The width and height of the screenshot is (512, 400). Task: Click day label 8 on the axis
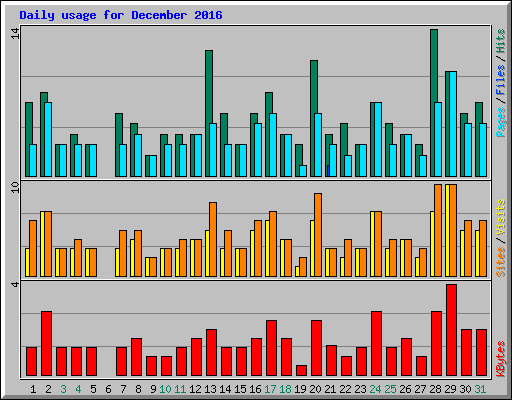pos(138,389)
